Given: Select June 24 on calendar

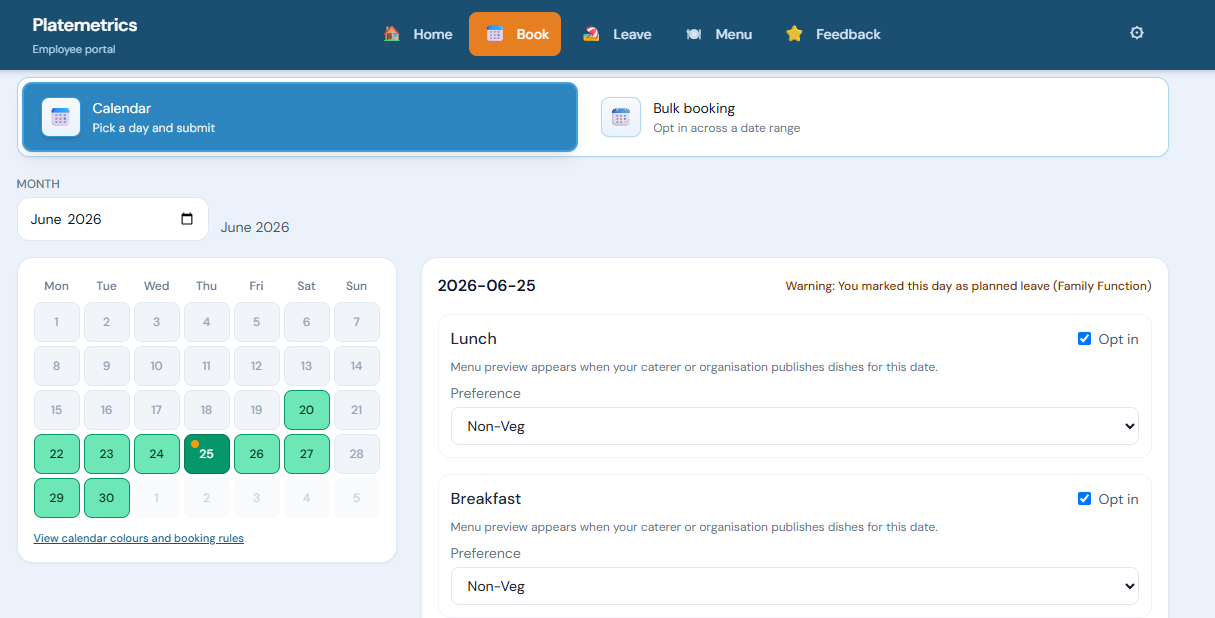Looking at the screenshot, I should pos(157,454).
